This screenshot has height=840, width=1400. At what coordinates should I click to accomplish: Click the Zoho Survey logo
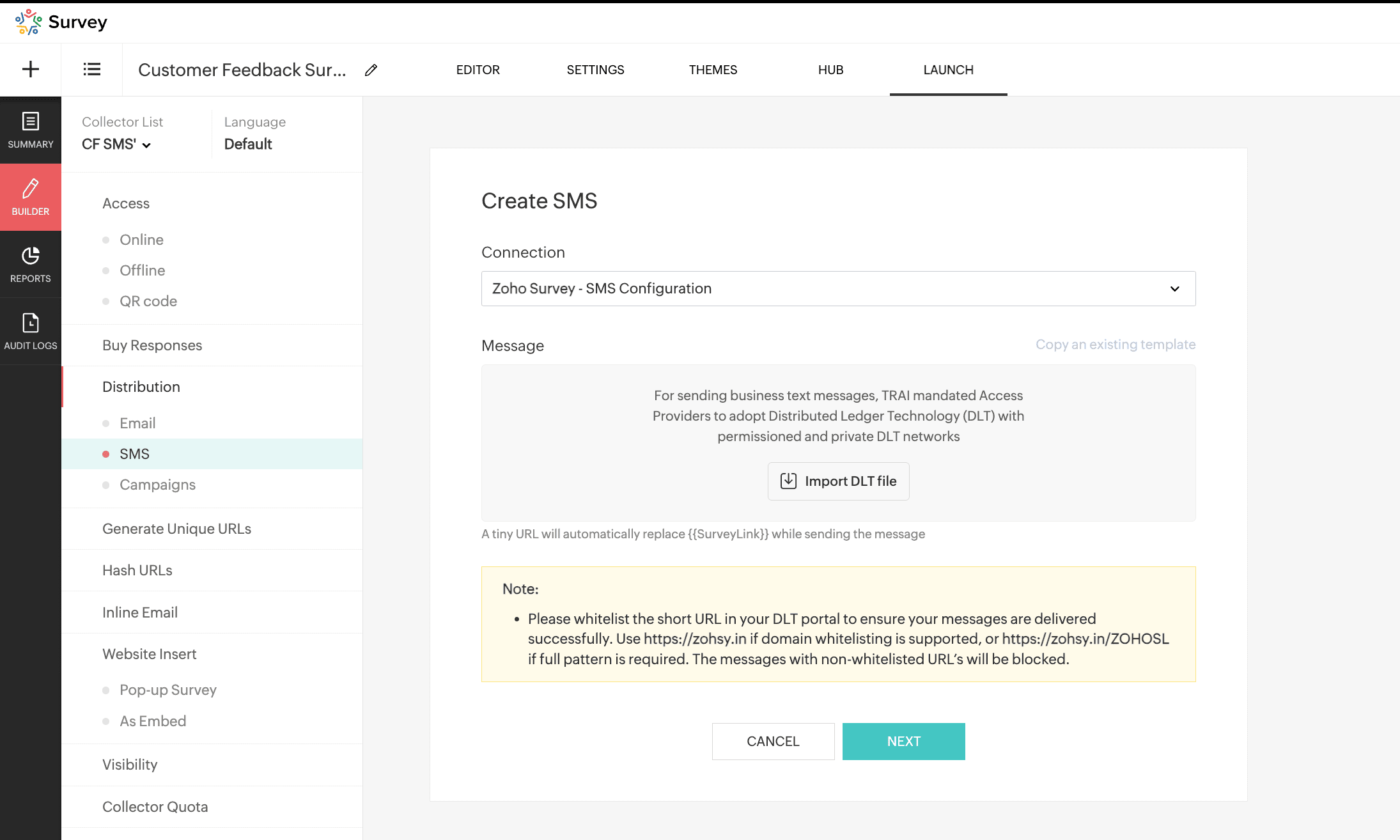(x=61, y=22)
